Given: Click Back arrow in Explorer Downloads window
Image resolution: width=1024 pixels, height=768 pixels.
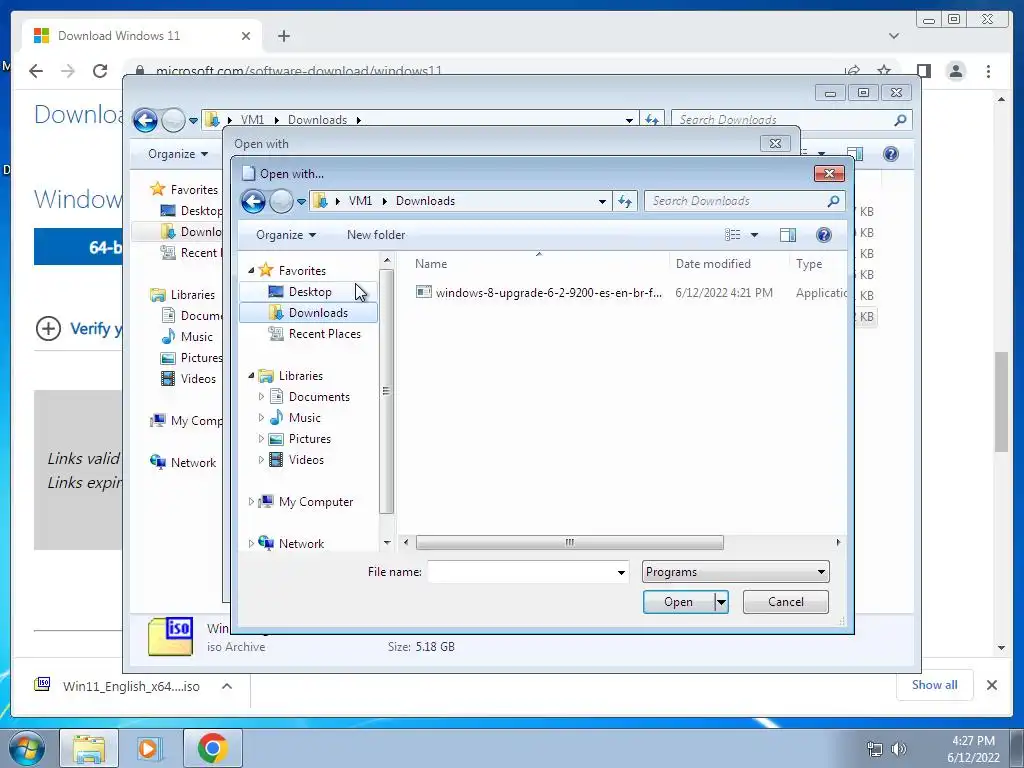Looking at the screenshot, I should click(x=145, y=120).
